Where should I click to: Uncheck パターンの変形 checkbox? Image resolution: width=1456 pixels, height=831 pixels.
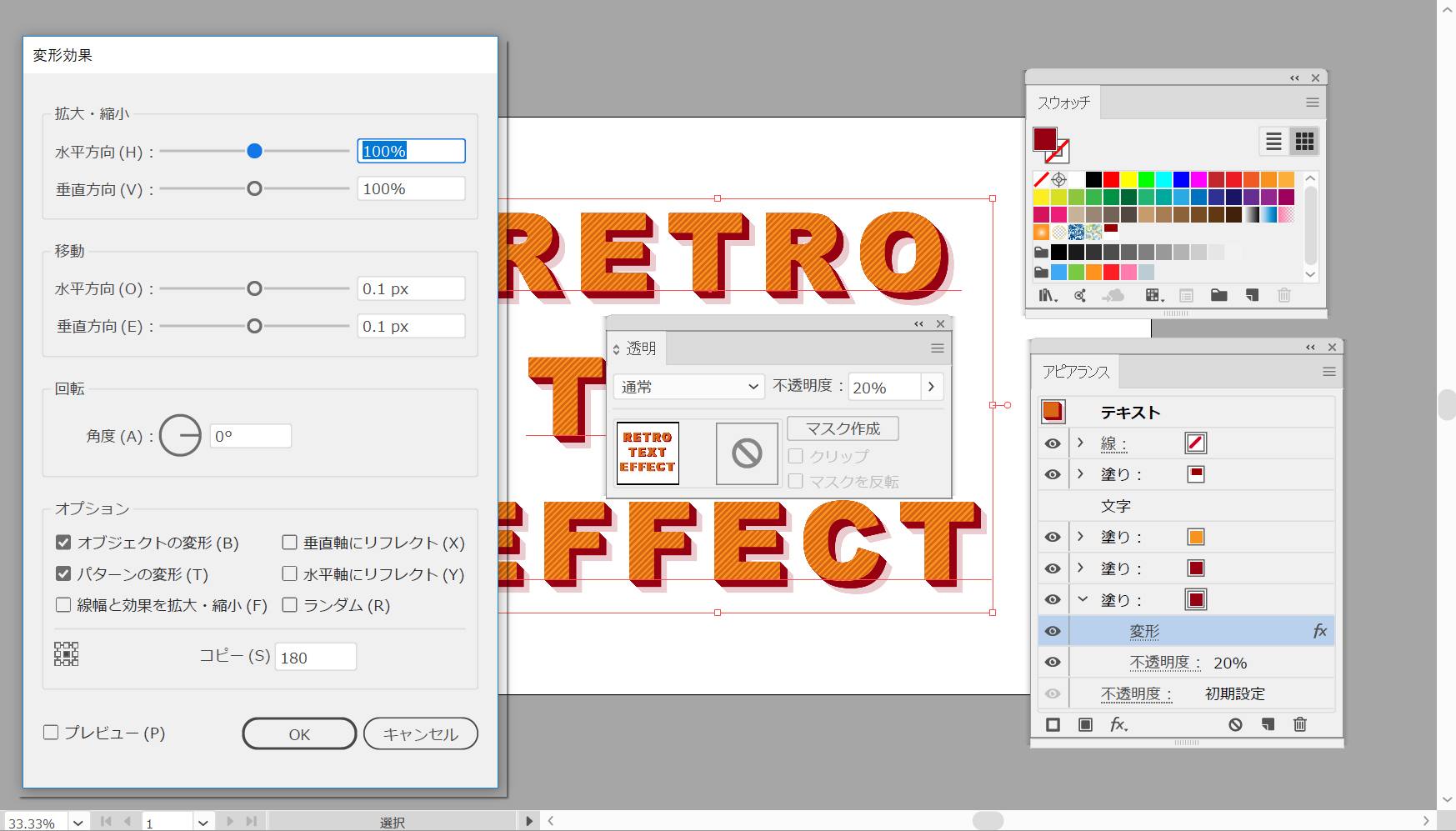pyautogui.click(x=63, y=574)
